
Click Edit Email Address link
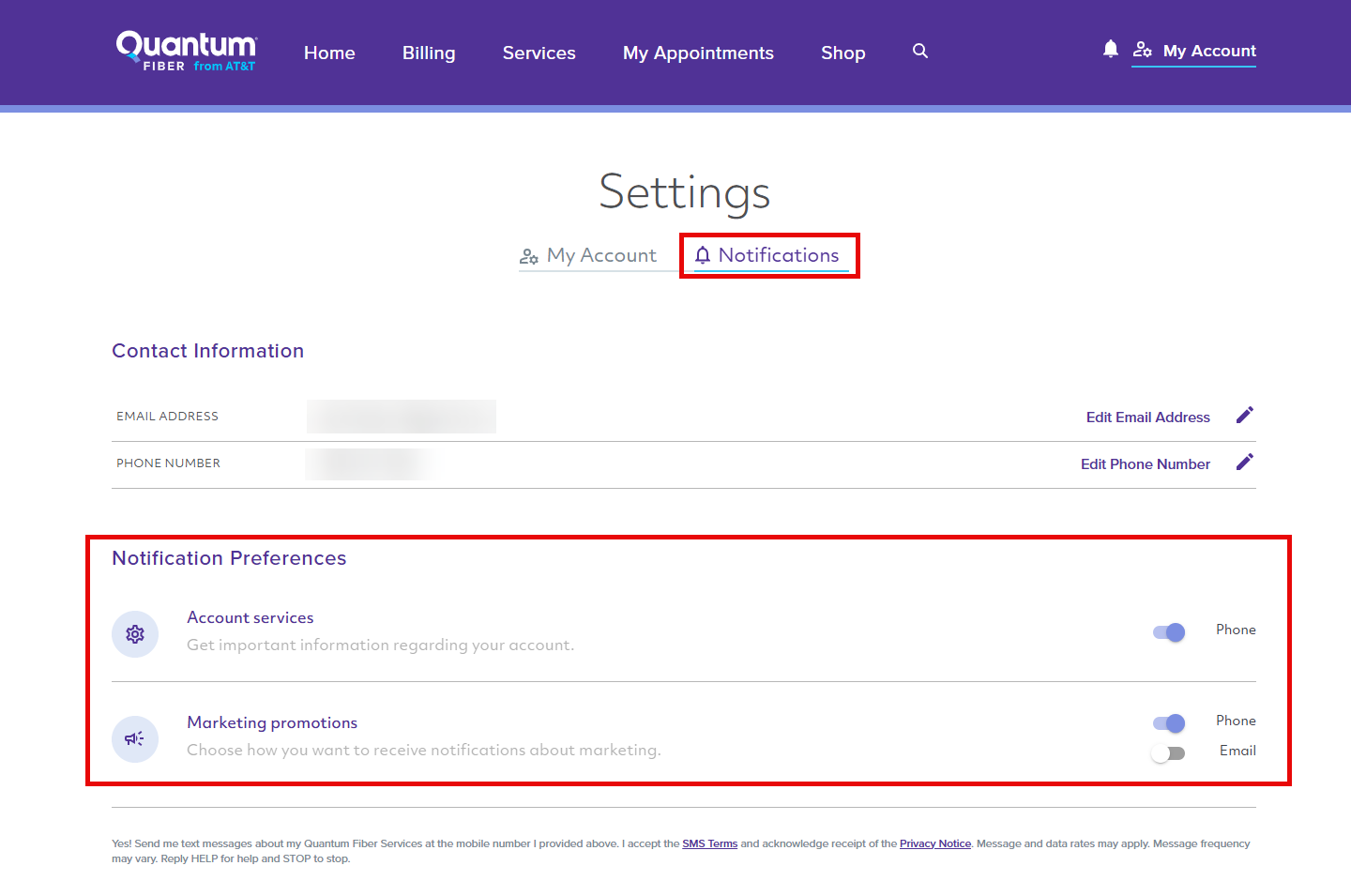(1148, 418)
